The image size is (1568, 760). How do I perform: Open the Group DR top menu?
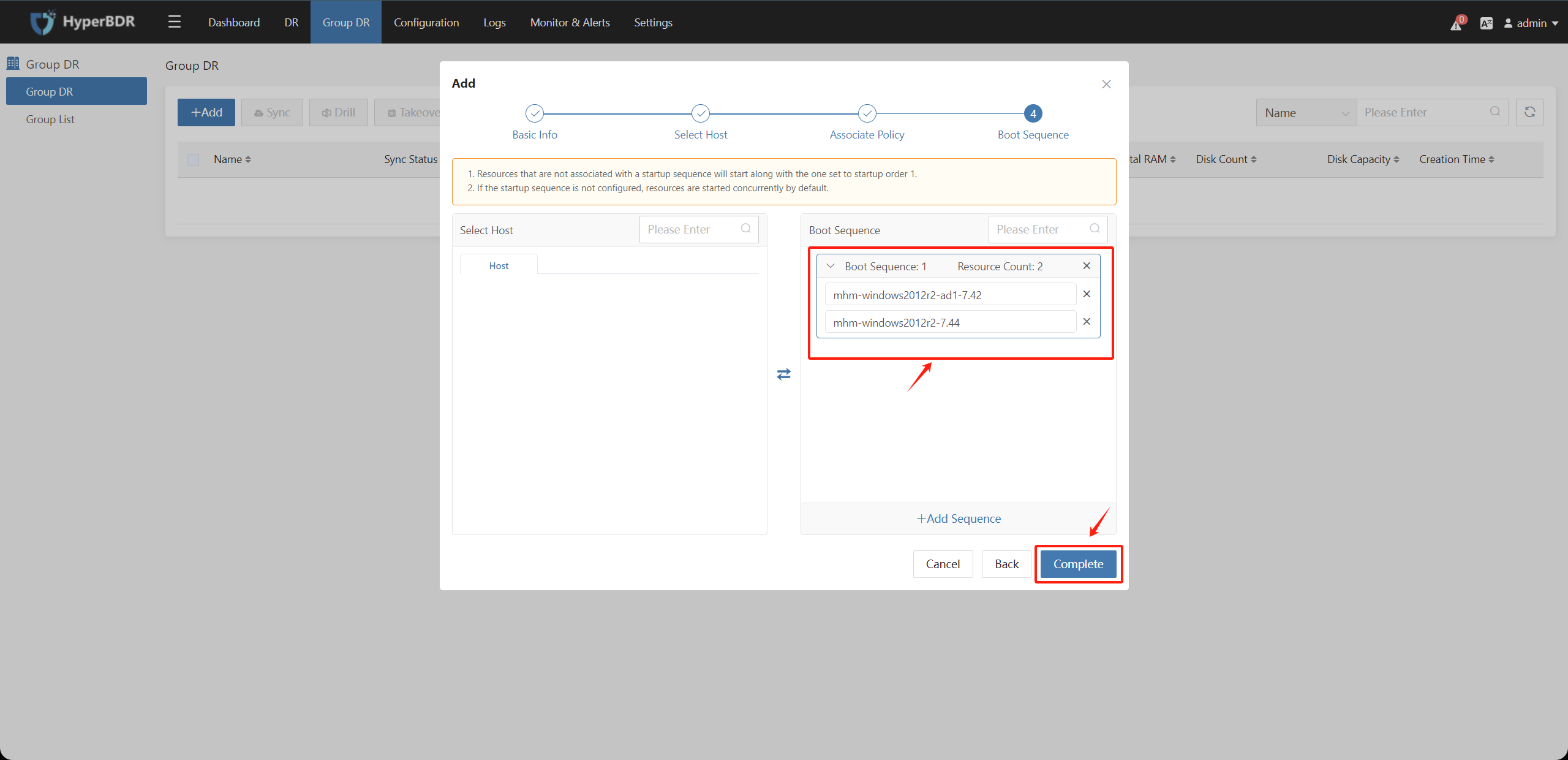point(346,22)
